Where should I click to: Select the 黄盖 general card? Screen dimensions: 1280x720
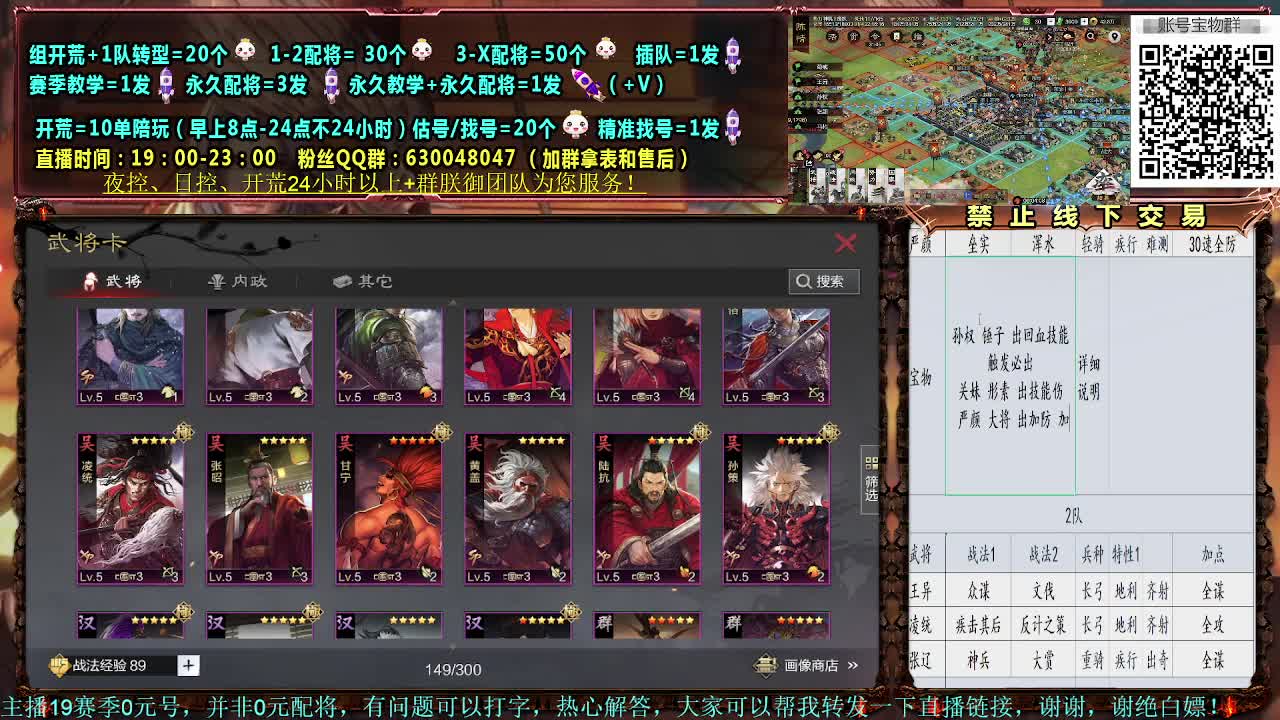pyautogui.click(x=518, y=508)
